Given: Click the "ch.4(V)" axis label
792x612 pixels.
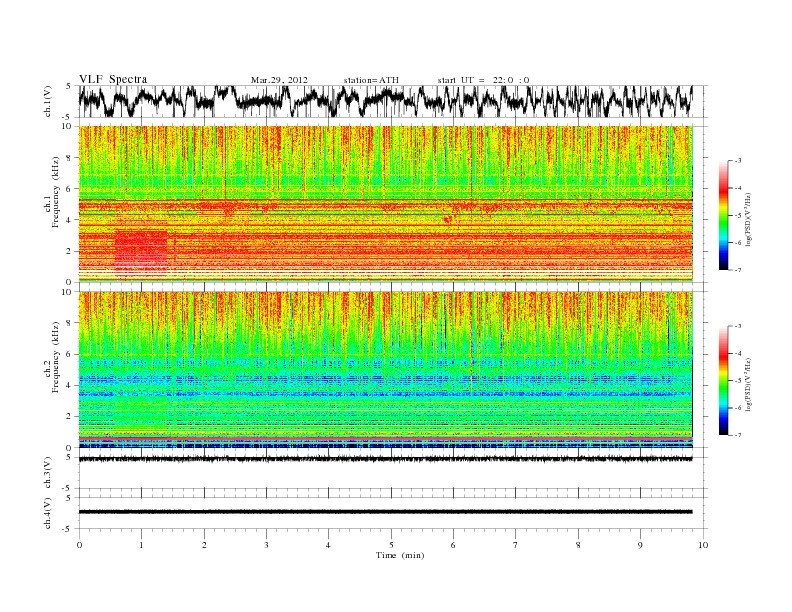Looking at the screenshot, I should 48,513.
